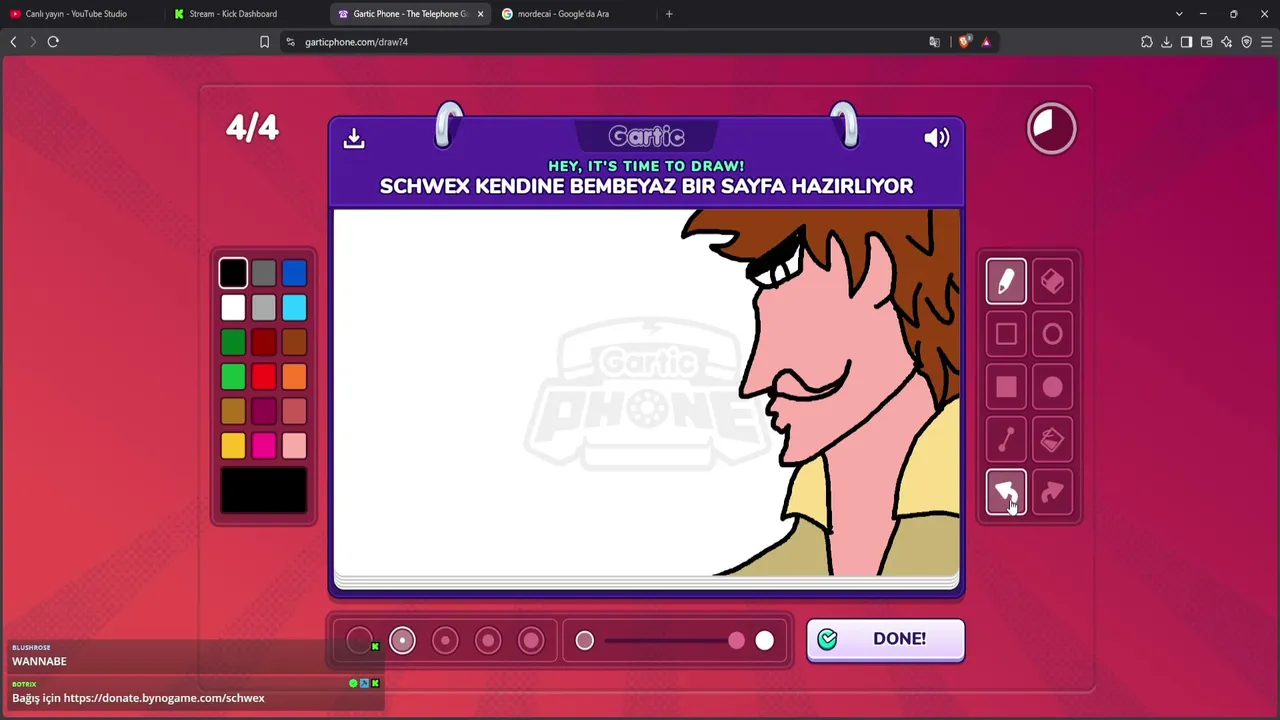Set opacity to maximum via white dot
Viewport: 1280px width, 720px height.
click(x=764, y=641)
